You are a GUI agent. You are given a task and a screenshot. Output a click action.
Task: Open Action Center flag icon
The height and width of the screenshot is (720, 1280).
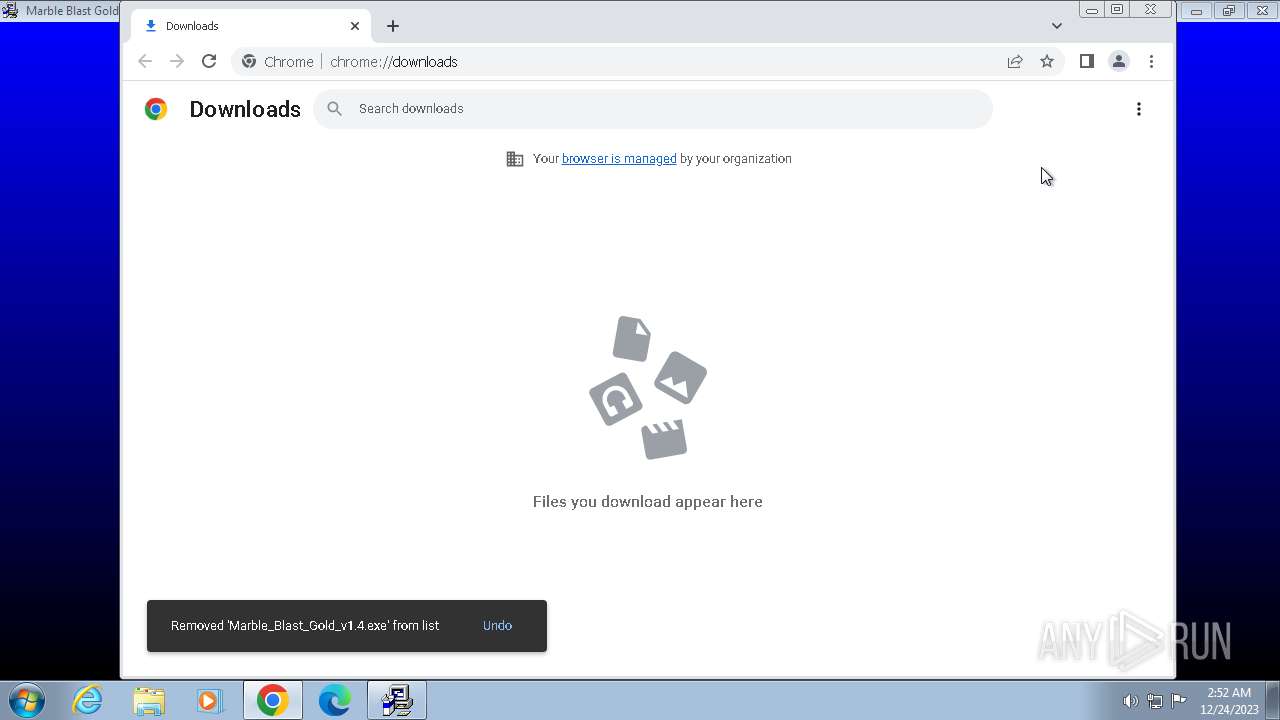1179,701
